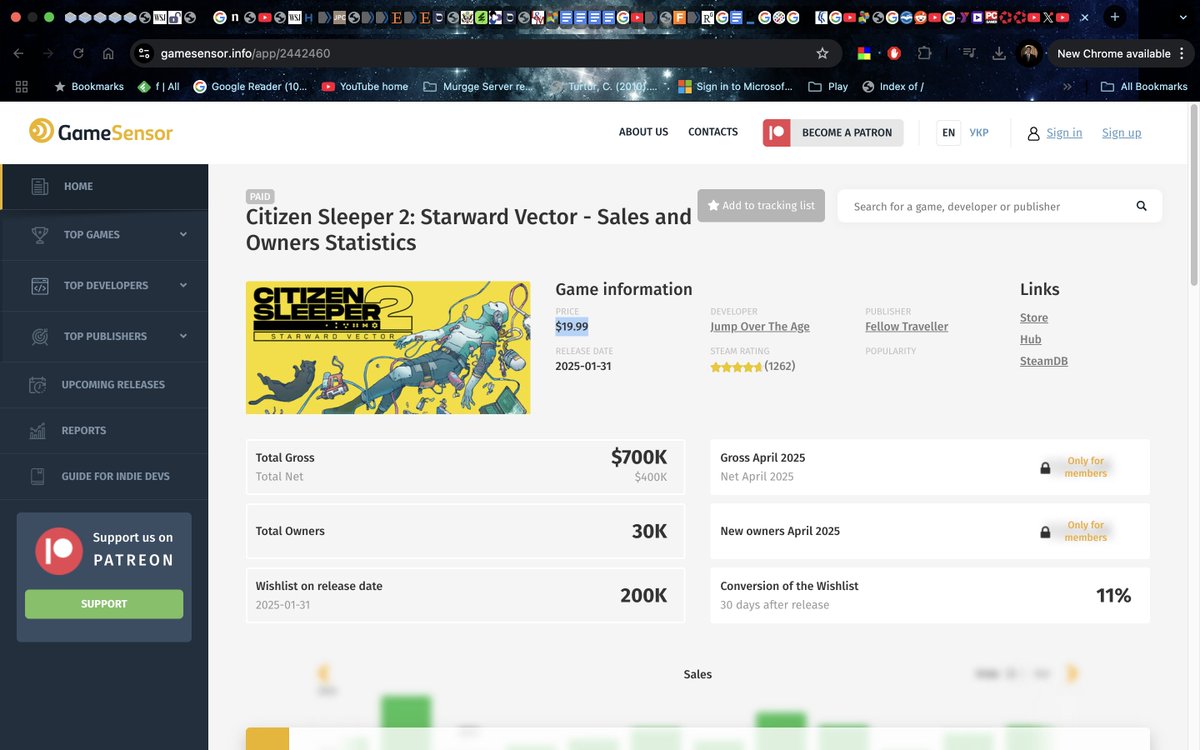Click the browser home icon

click(x=108, y=53)
